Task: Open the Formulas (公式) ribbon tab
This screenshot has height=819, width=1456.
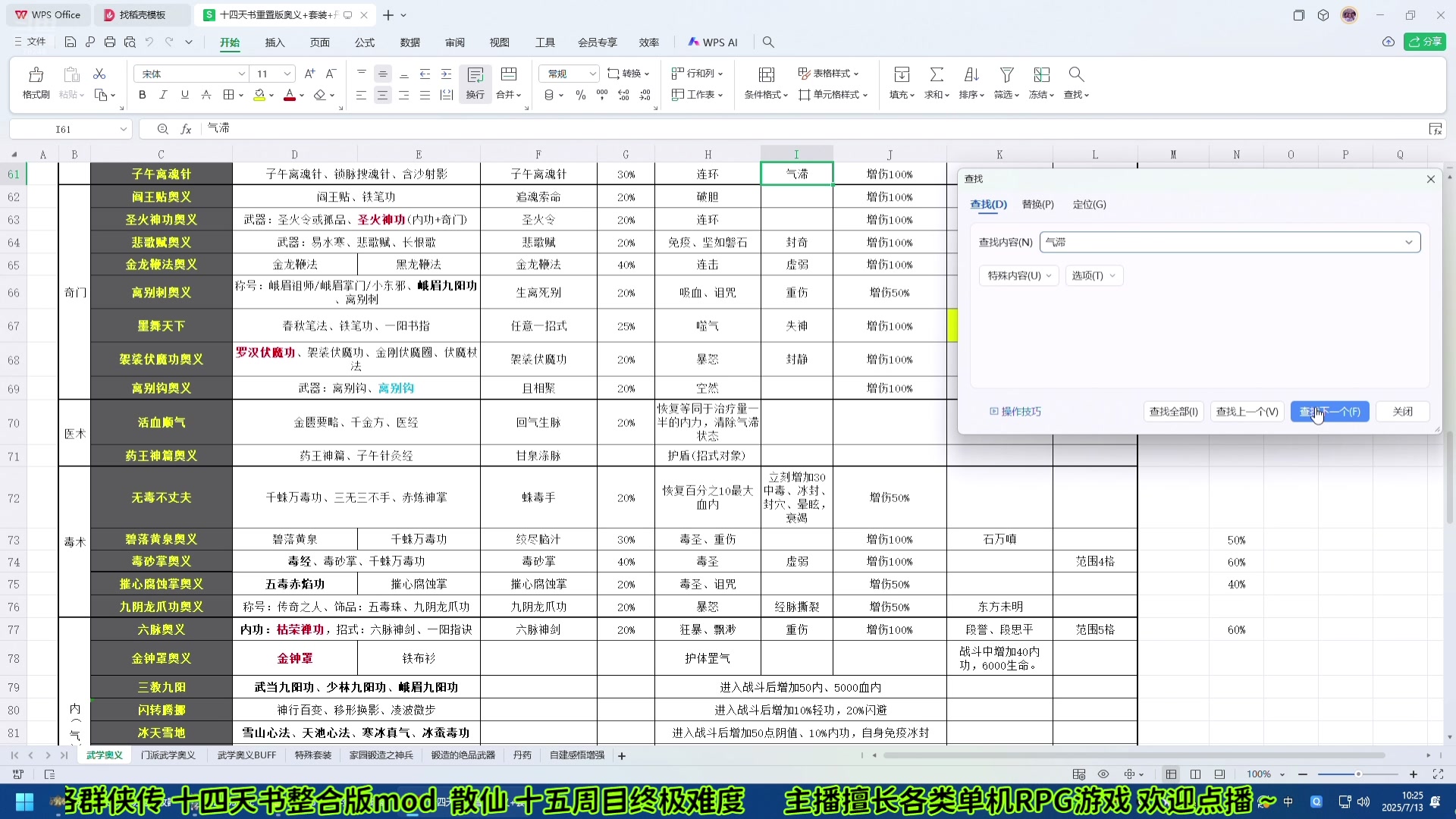Action: click(x=365, y=42)
